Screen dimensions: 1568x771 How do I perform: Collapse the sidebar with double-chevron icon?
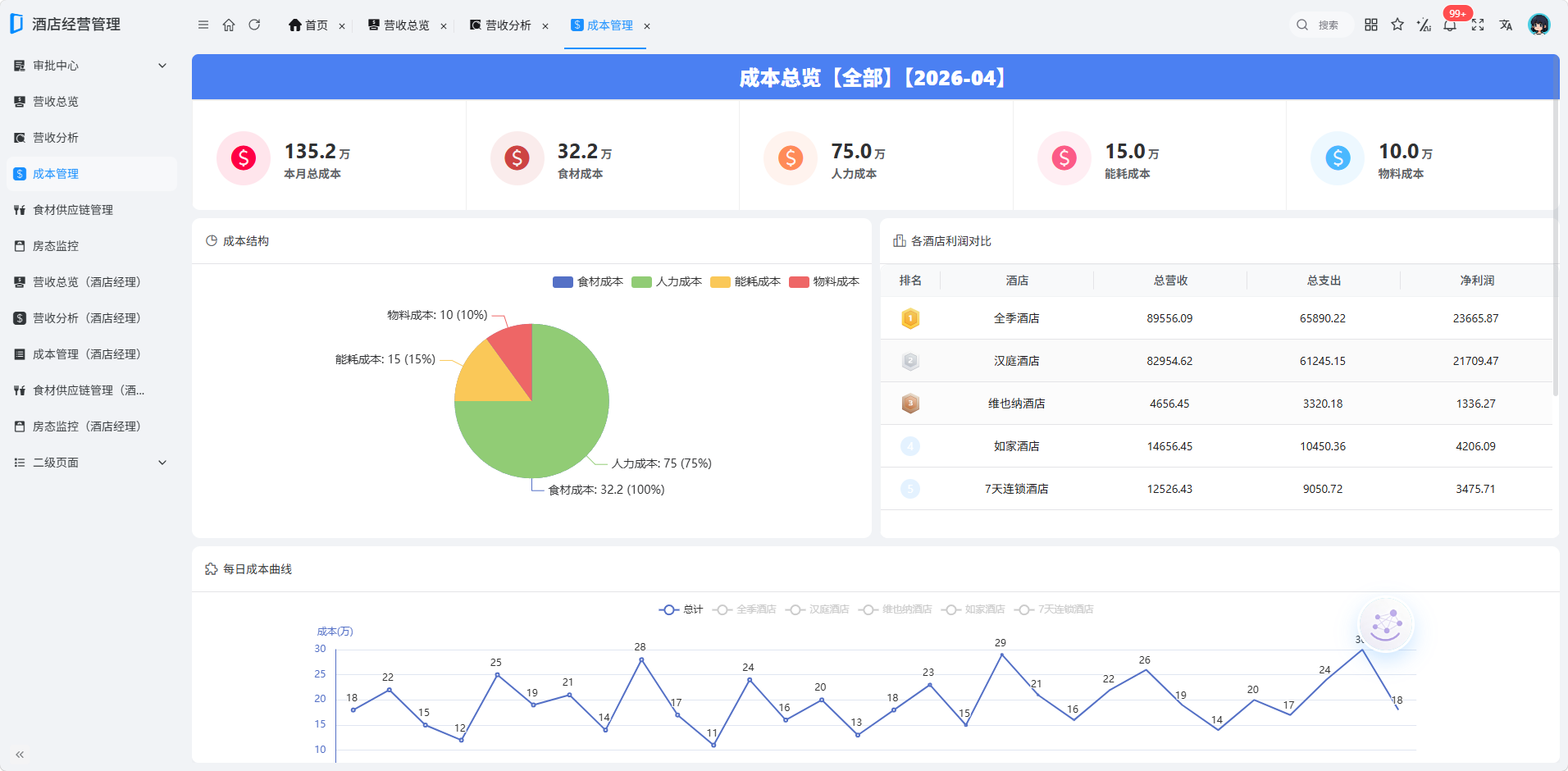pyautogui.click(x=20, y=755)
